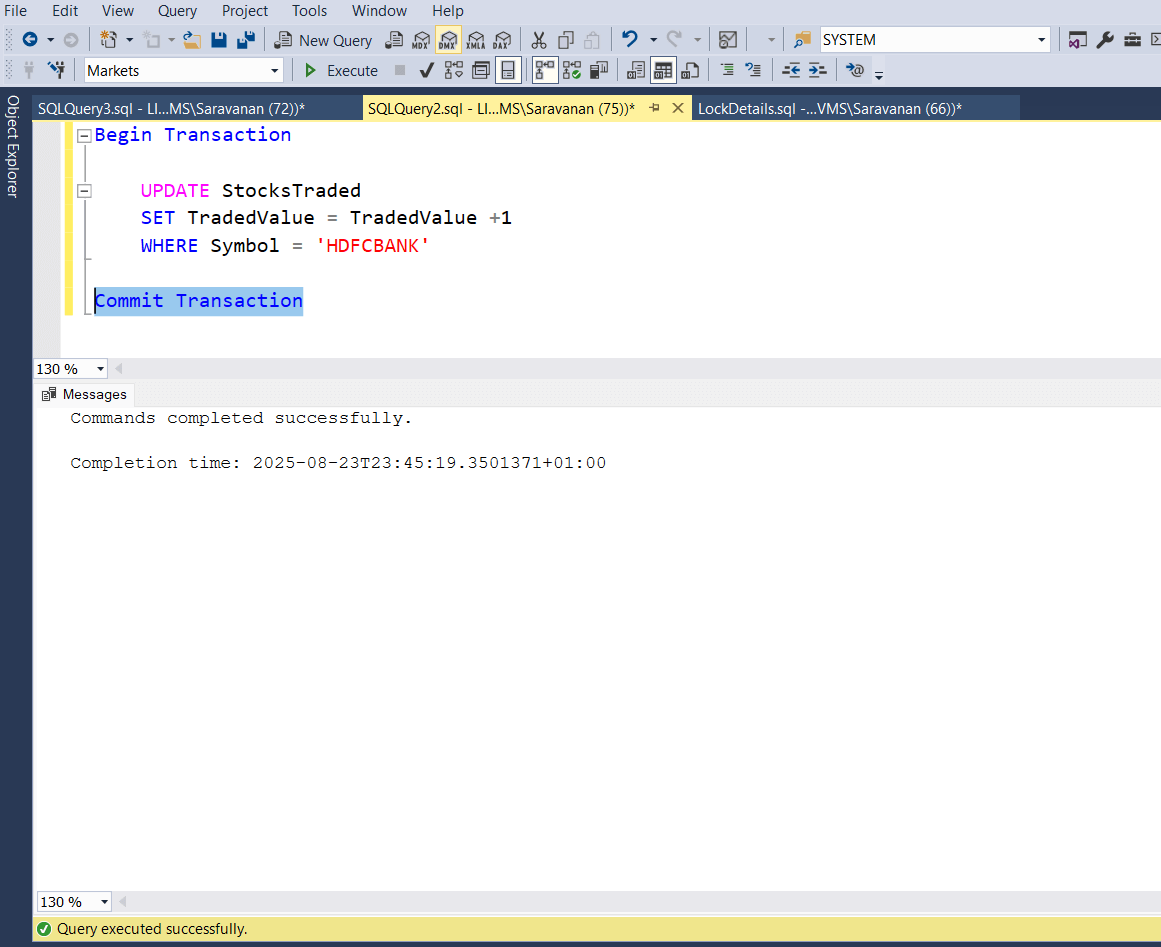
Task: Expand the Undo history dropdown arrow
Action: [653, 40]
